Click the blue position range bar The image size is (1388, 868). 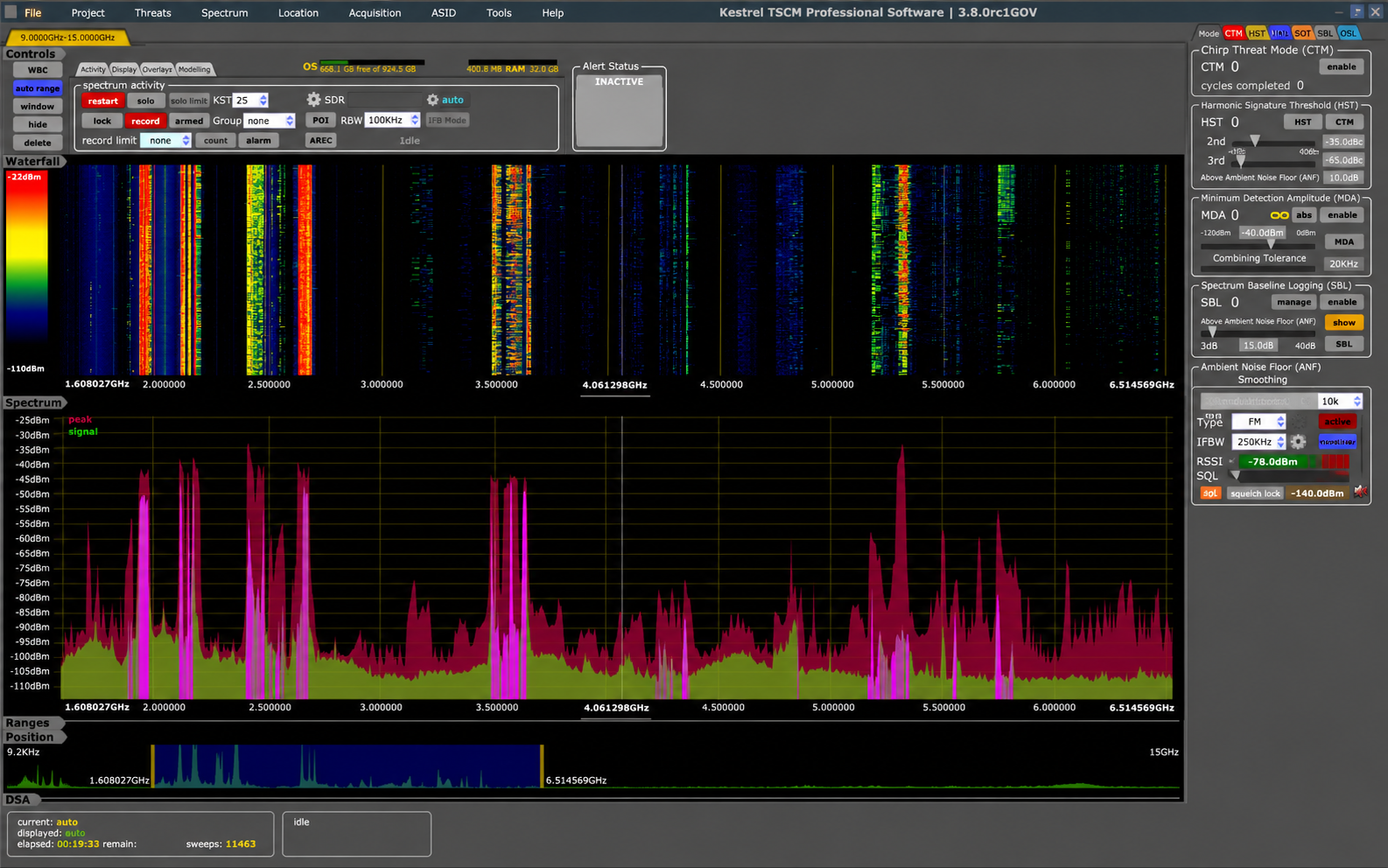(347, 766)
